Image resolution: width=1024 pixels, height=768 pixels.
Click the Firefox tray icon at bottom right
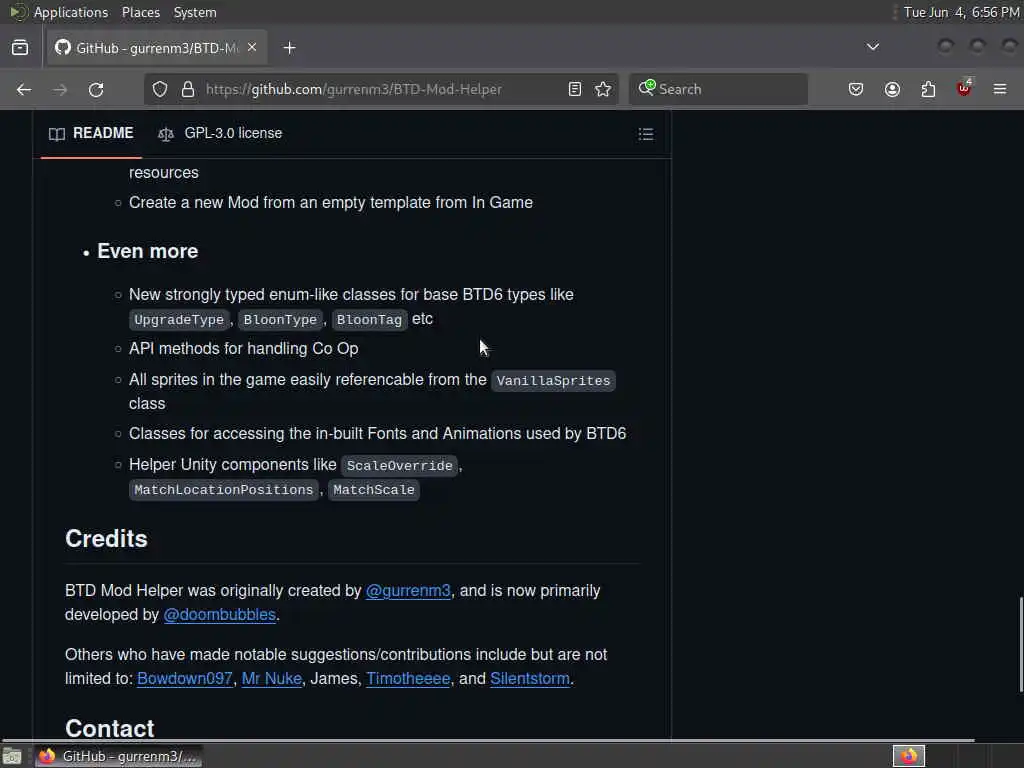(x=909, y=756)
